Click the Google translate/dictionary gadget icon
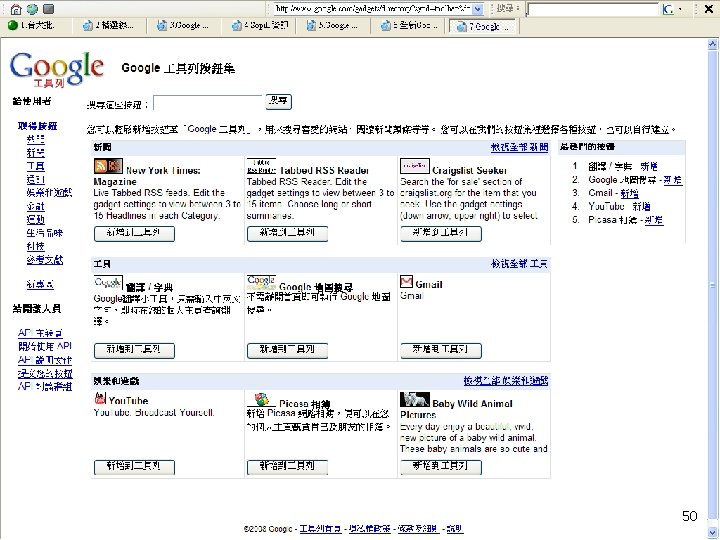The height and width of the screenshot is (540, 720). click(x=108, y=282)
